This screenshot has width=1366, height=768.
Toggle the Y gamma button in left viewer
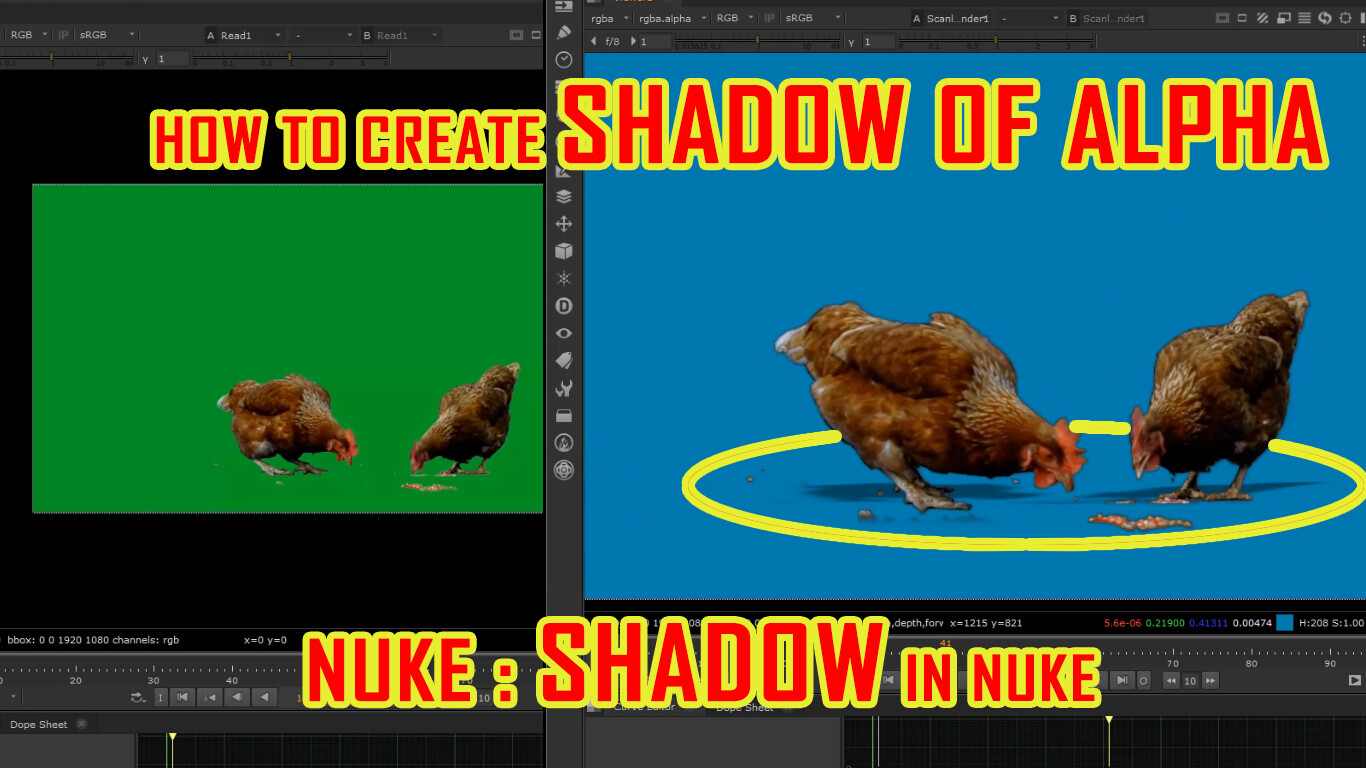[x=145, y=59]
